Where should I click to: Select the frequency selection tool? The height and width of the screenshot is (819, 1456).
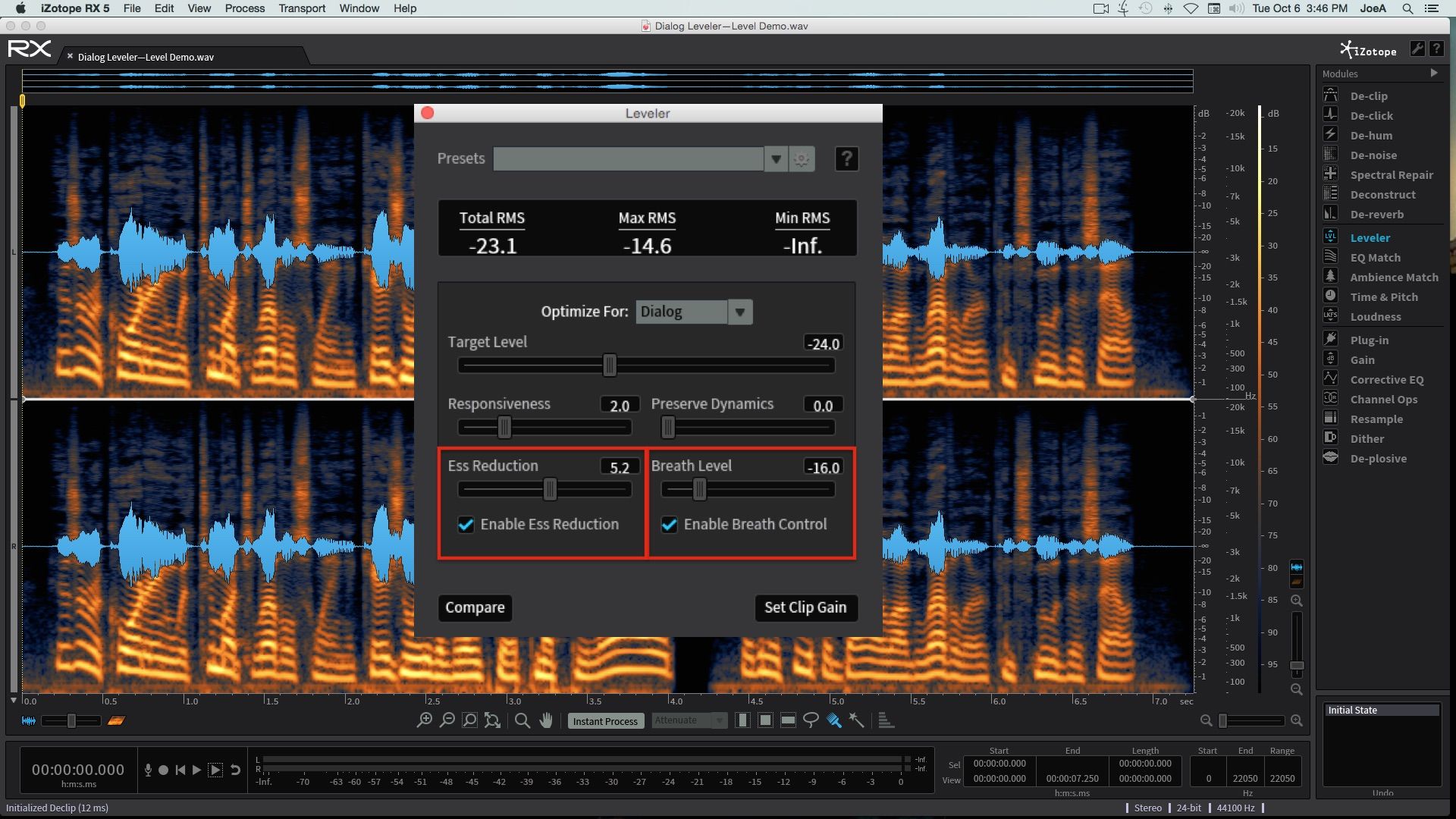[x=788, y=720]
